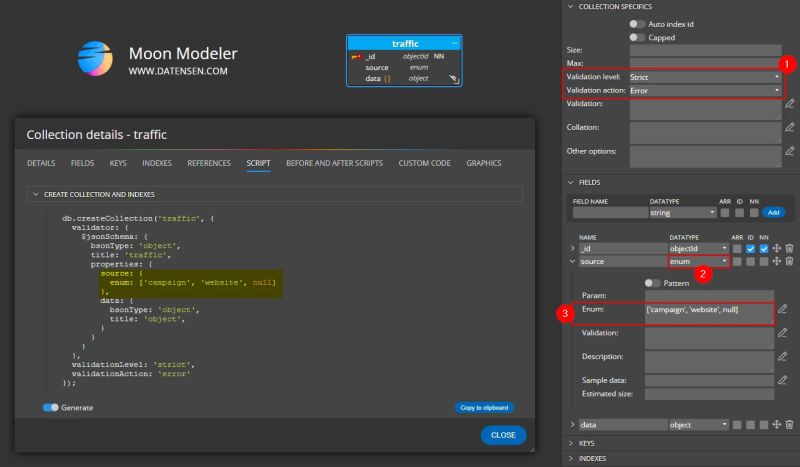This screenshot has height=467, width=800.
Task: Delete the data field with trash icon
Action: tap(789, 425)
